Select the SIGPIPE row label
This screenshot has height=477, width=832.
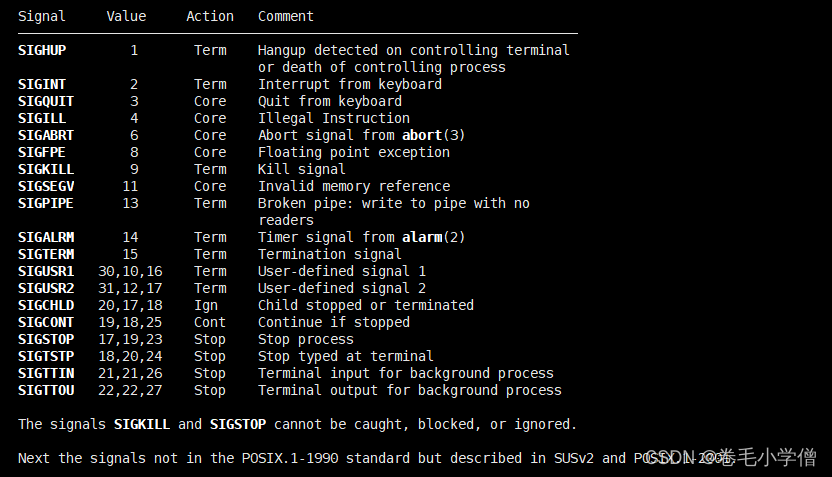point(46,203)
